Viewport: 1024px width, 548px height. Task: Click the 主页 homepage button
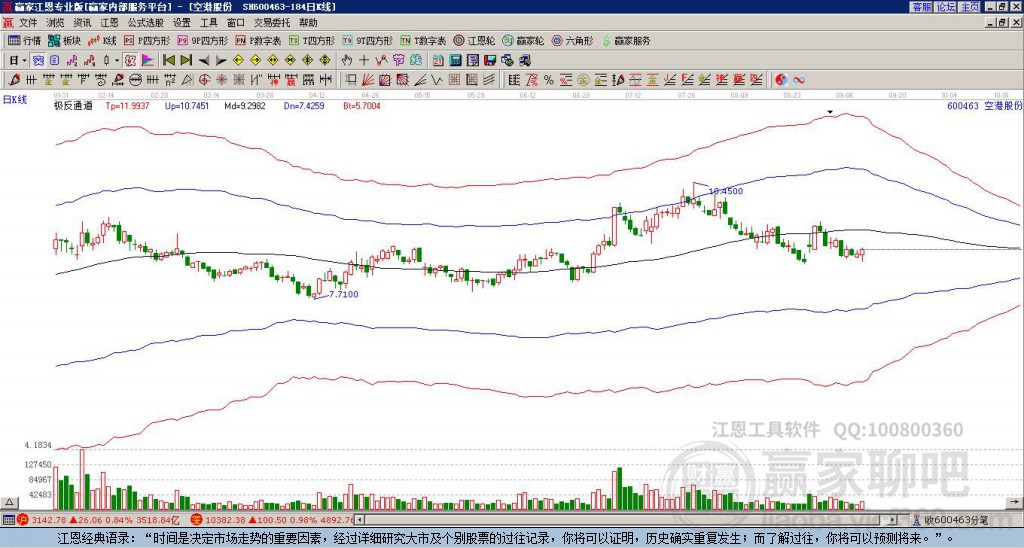pyautogui.click(x=970, y=7)
